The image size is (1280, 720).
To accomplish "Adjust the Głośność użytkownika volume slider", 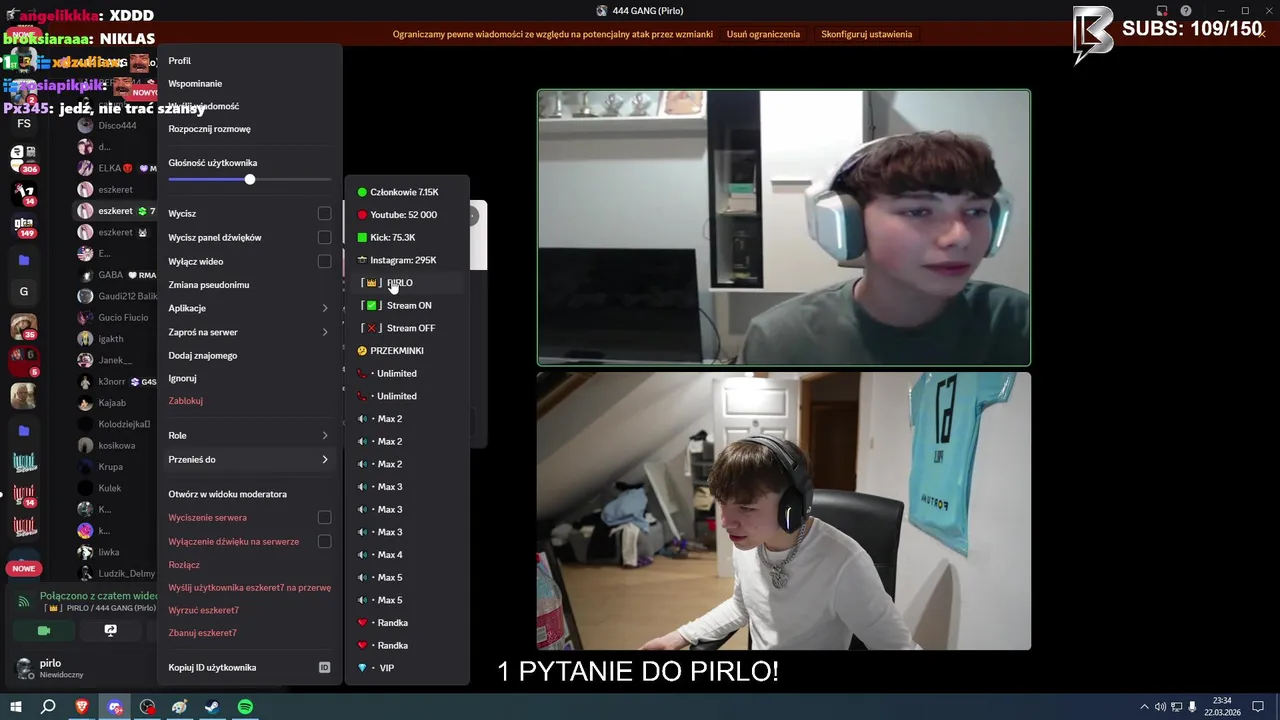I will pos(250,179).
